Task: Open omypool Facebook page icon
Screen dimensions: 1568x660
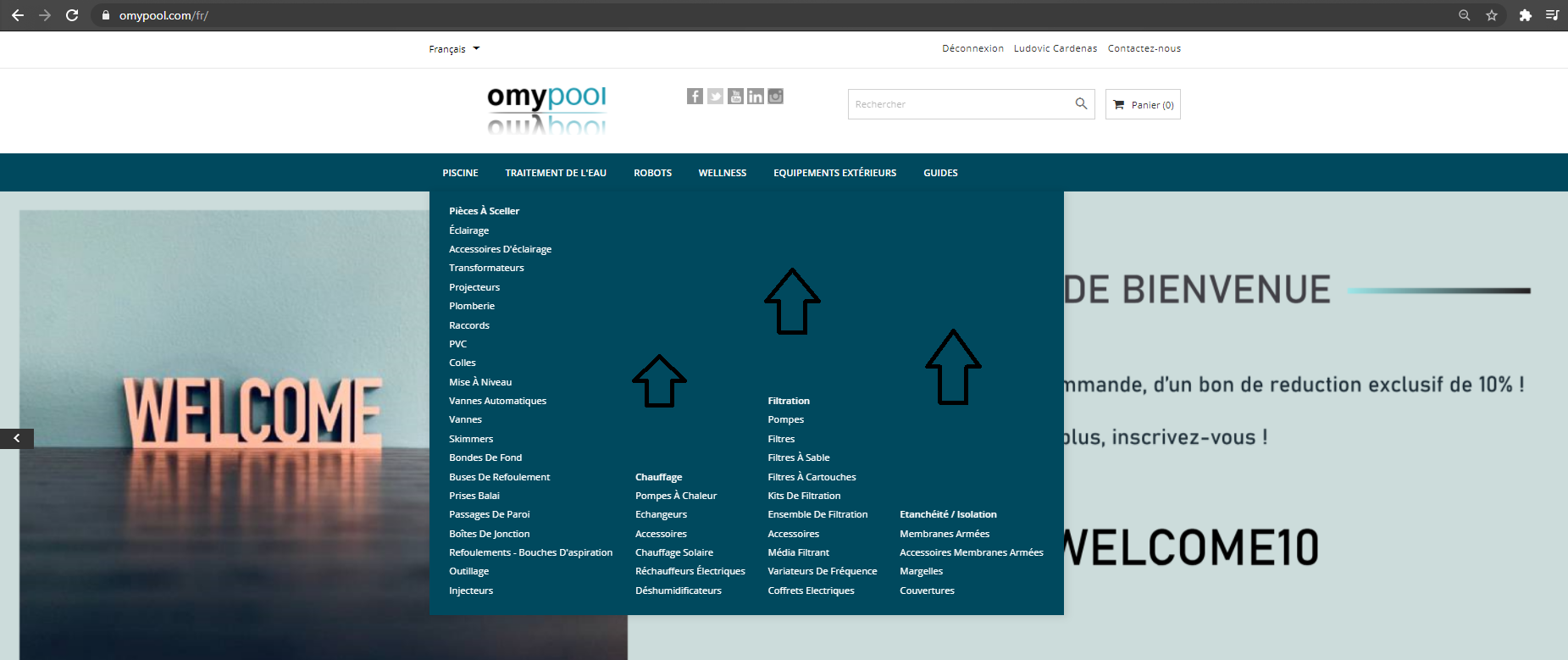Action: 695,97
